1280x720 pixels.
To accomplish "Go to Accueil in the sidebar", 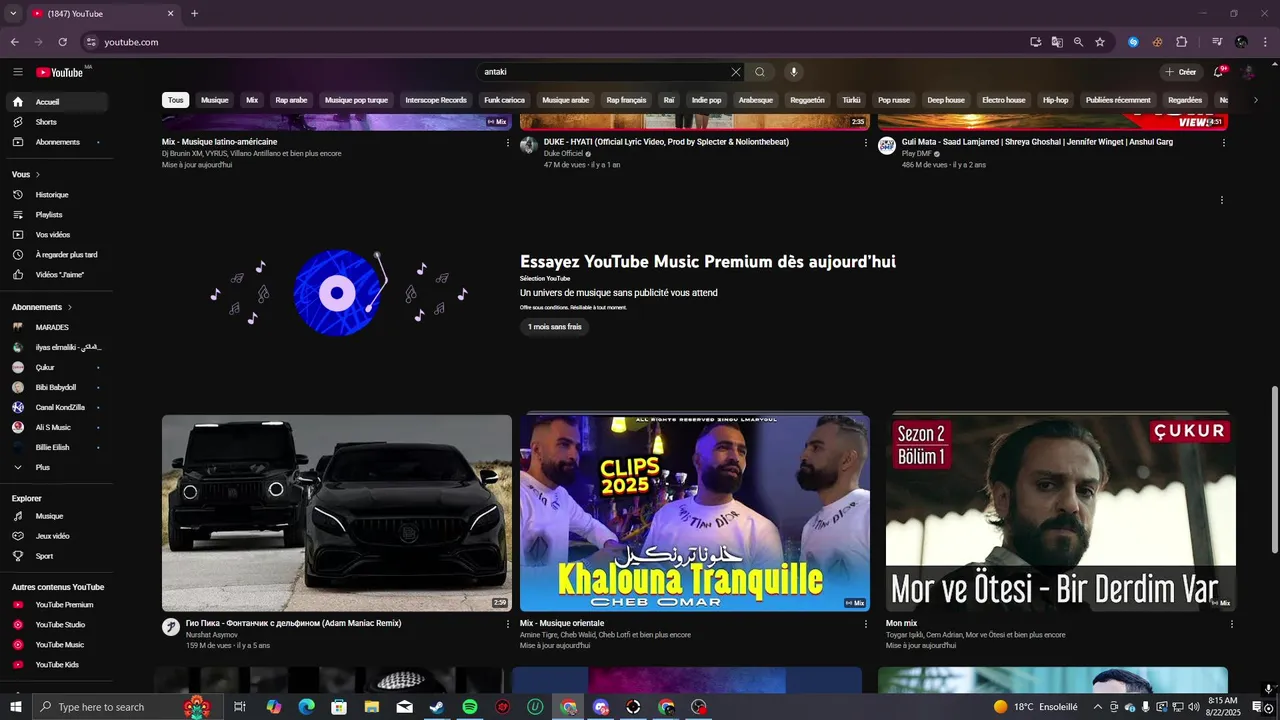I will click(x=56, y=102).
